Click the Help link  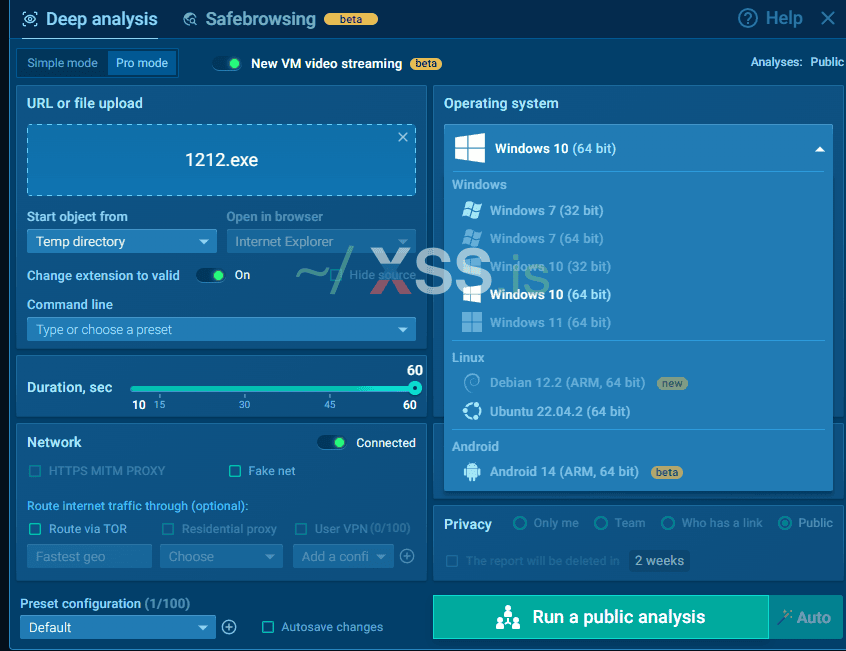[x=784, y=18]
